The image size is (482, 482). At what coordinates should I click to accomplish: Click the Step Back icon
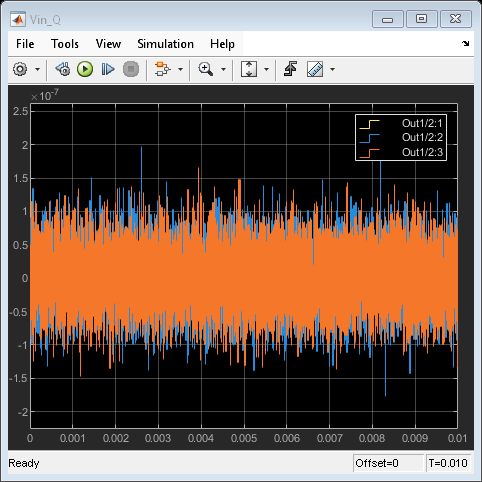point(63,69)
